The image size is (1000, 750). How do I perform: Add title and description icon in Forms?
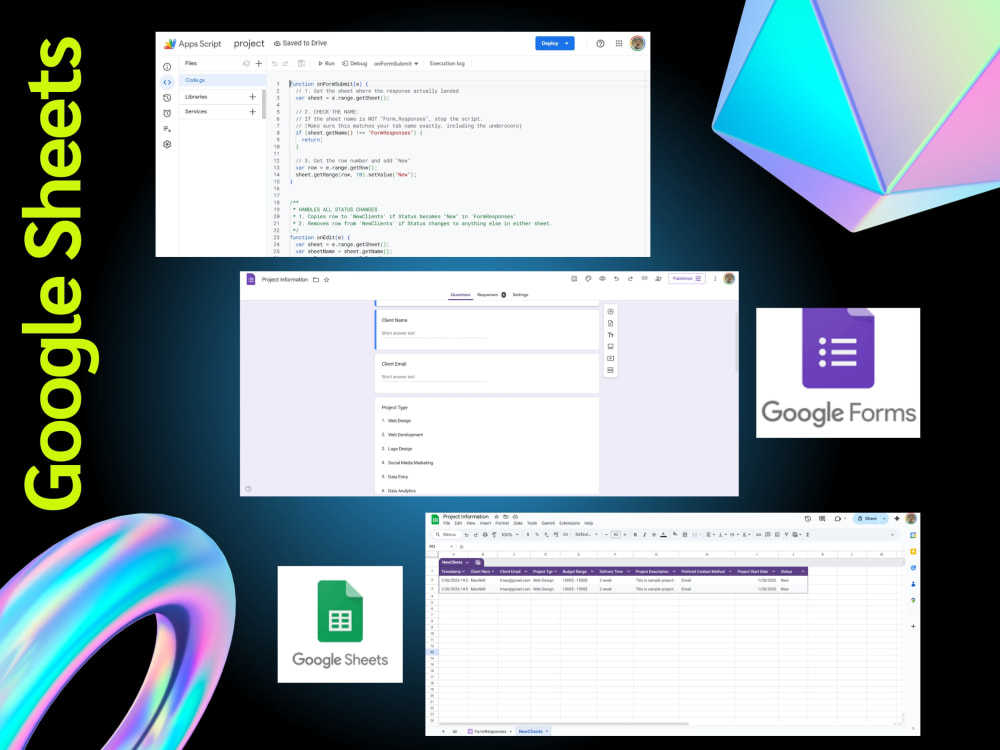pos(610,335)
